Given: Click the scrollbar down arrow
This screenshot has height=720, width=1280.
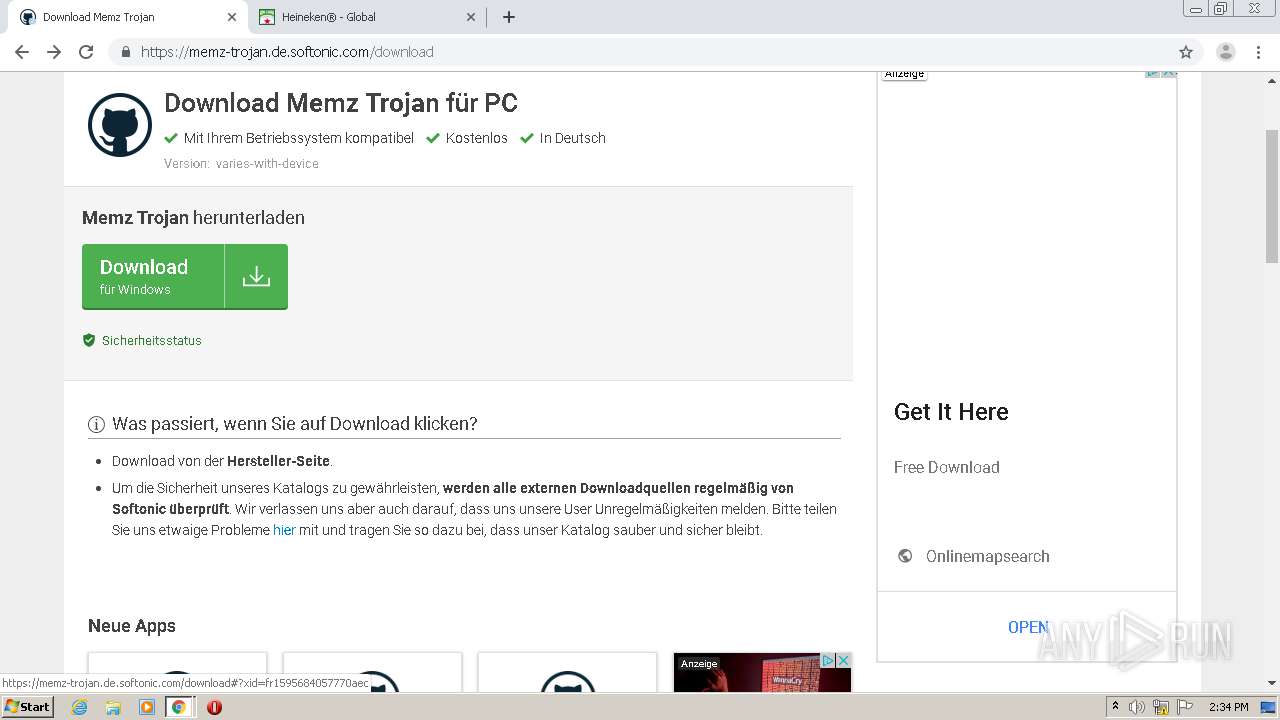Looking at the screenshot, I should pyautogui.click(x=1271, y=683).
